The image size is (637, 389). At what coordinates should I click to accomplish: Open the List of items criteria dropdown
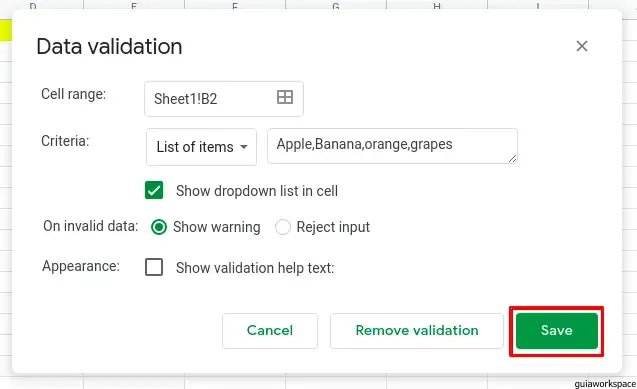[202, 147]
